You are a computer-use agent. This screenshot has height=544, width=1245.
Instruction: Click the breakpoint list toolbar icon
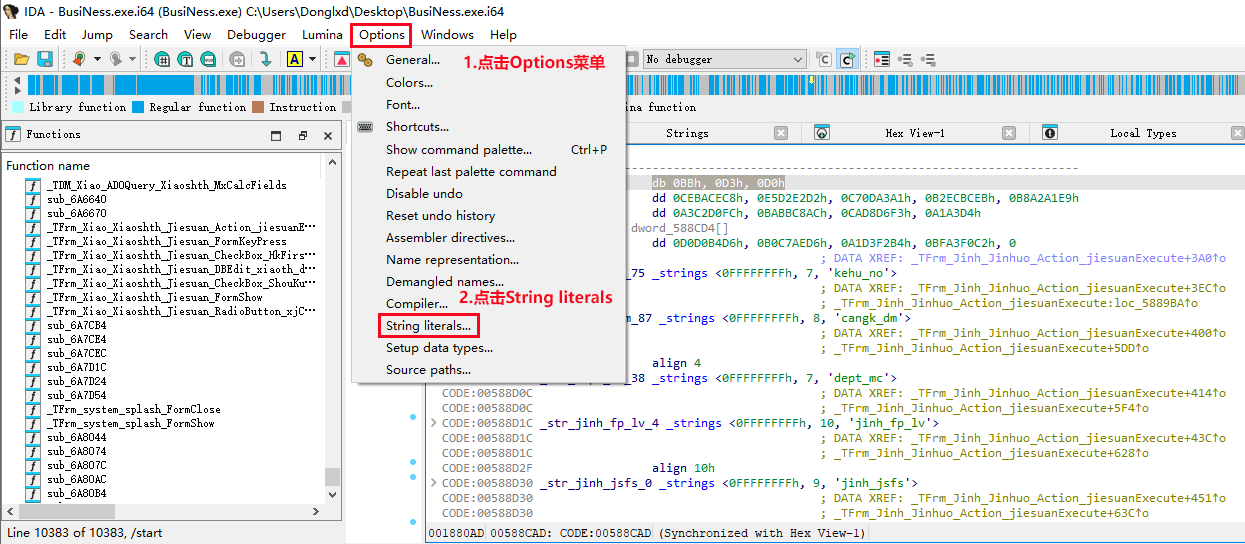click(x=882, y=60)
